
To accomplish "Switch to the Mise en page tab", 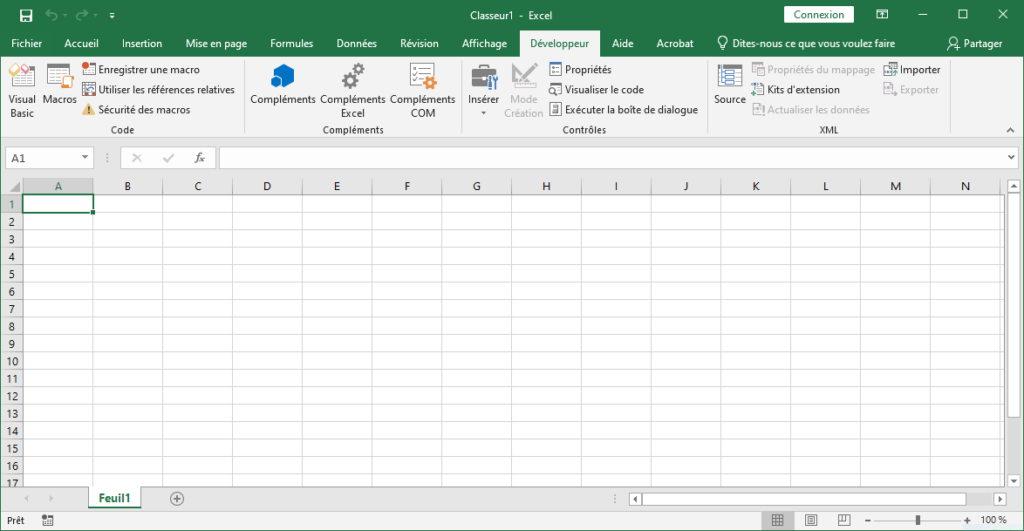I will 216,43.
